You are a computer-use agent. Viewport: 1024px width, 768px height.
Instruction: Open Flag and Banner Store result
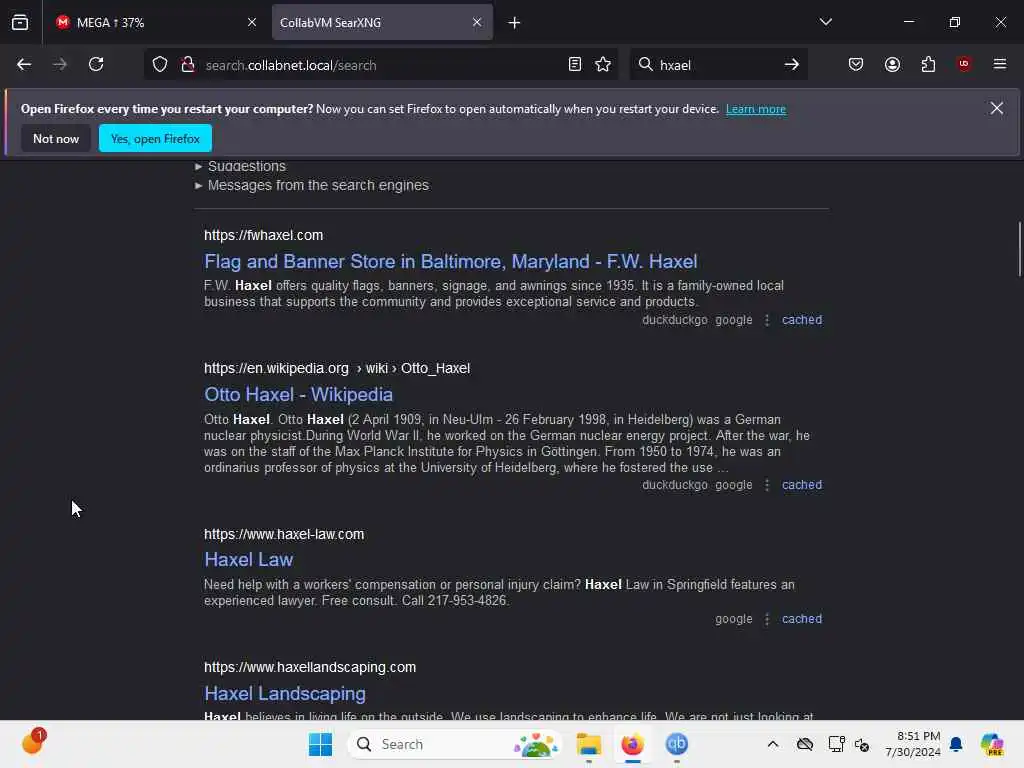[451, 262]
